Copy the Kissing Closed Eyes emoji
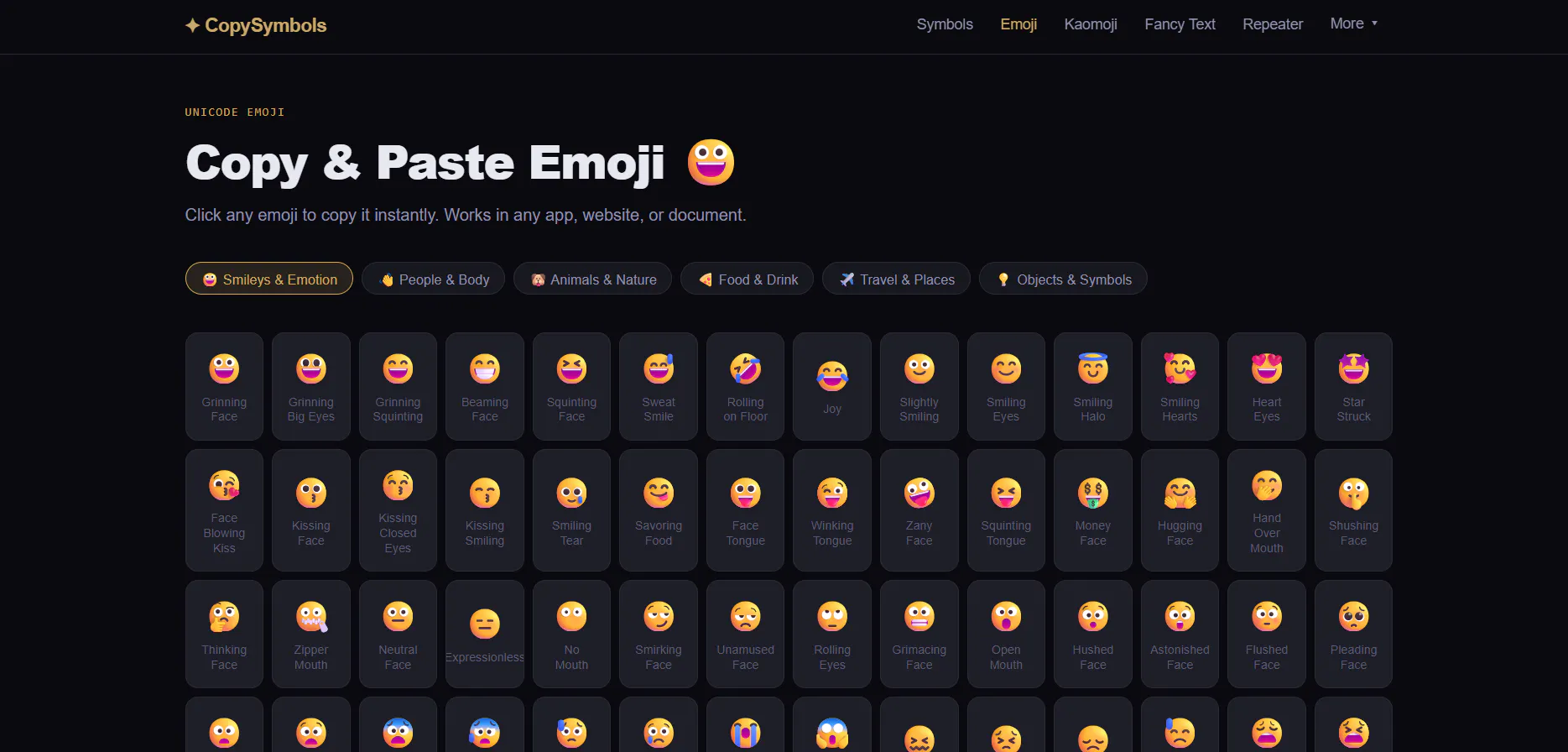Viewport: 1568px width, 752px height. pyautogui.click(x=398, y=510)
